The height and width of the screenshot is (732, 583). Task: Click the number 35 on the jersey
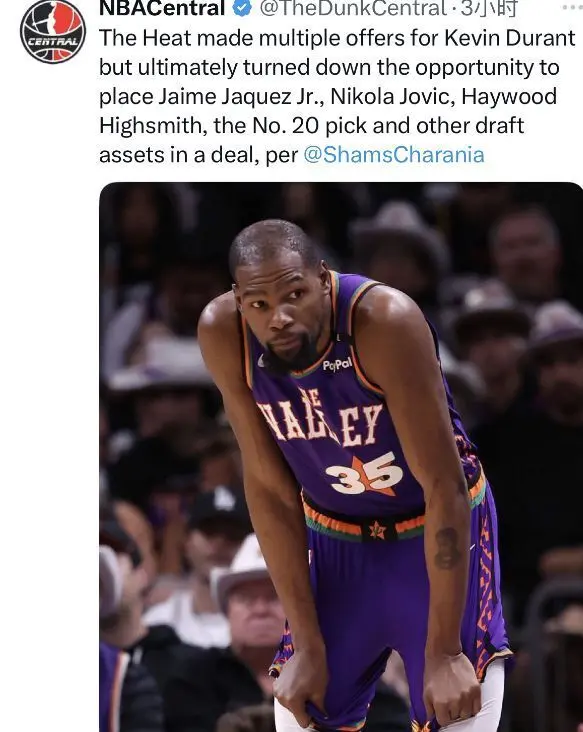[x=365, y=473]
